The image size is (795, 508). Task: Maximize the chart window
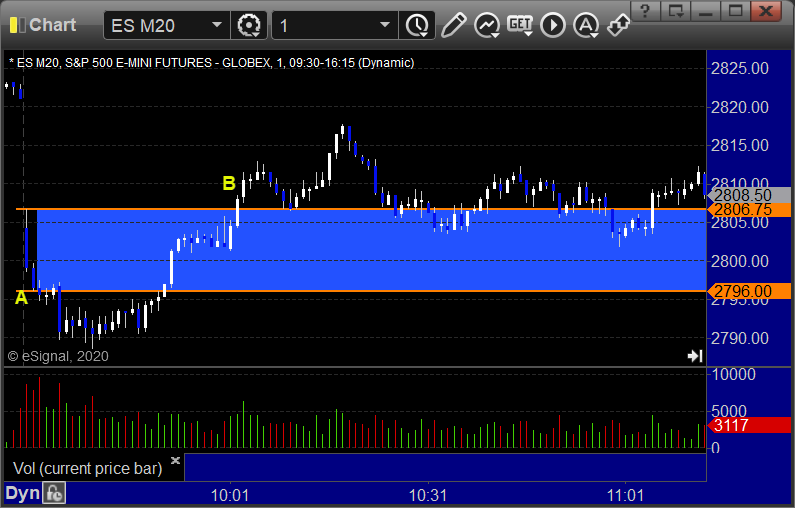(736, 11)
